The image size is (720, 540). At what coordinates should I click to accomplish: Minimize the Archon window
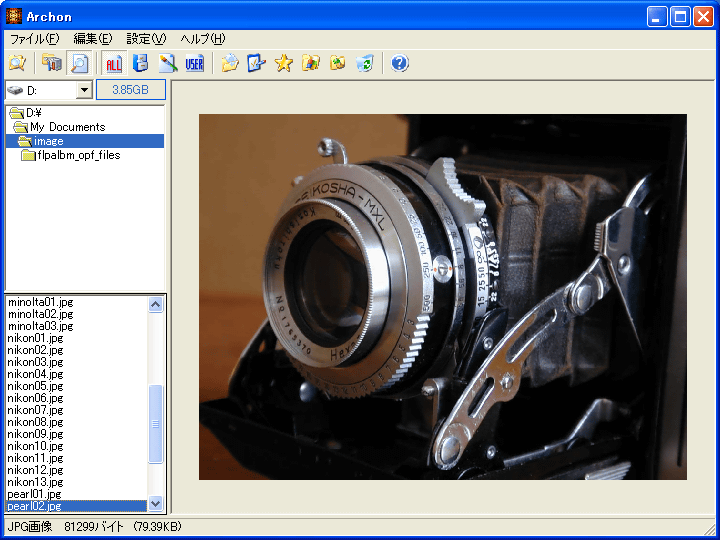tap(657, 17)
